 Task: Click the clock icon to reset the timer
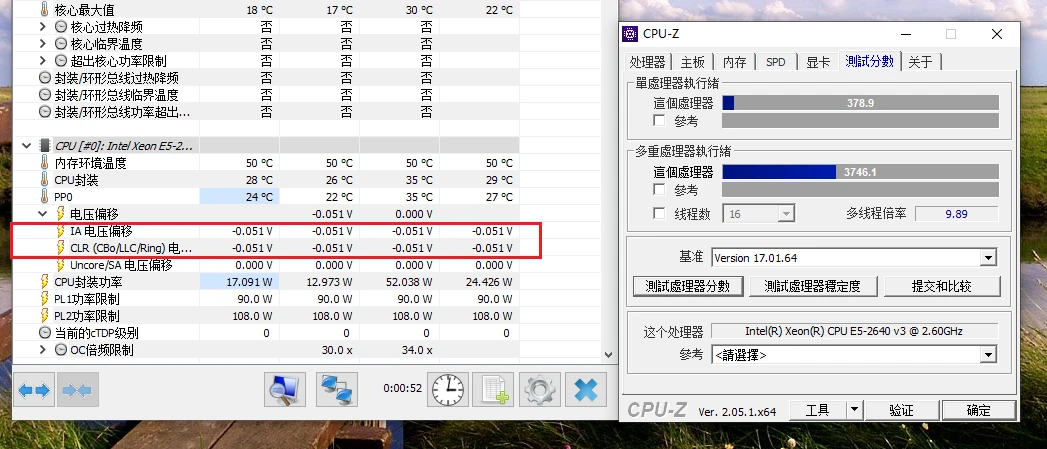pyautogui.click(x=447, y=389)
